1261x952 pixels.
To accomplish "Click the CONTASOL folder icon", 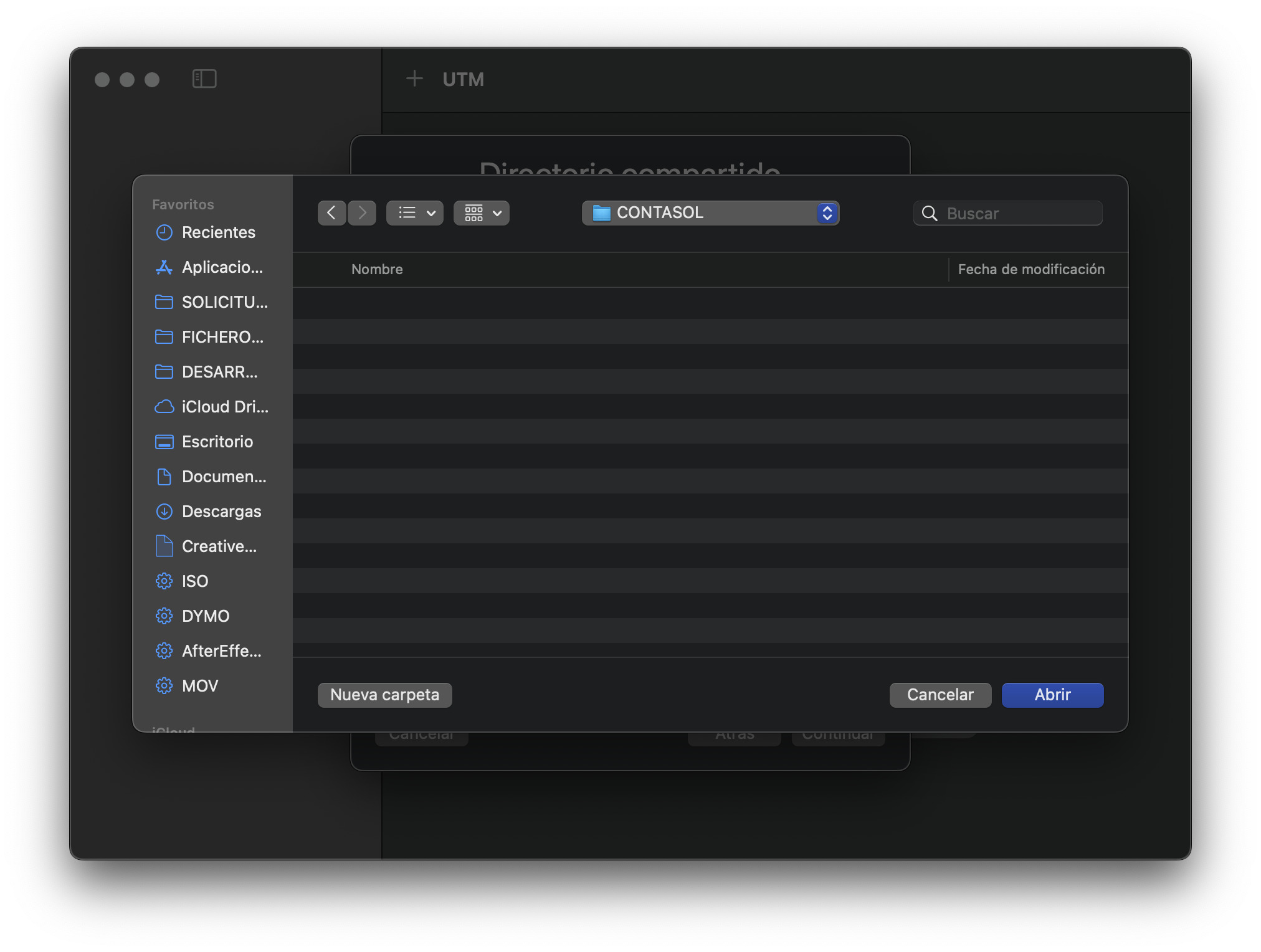I will (x=601, y=213).
